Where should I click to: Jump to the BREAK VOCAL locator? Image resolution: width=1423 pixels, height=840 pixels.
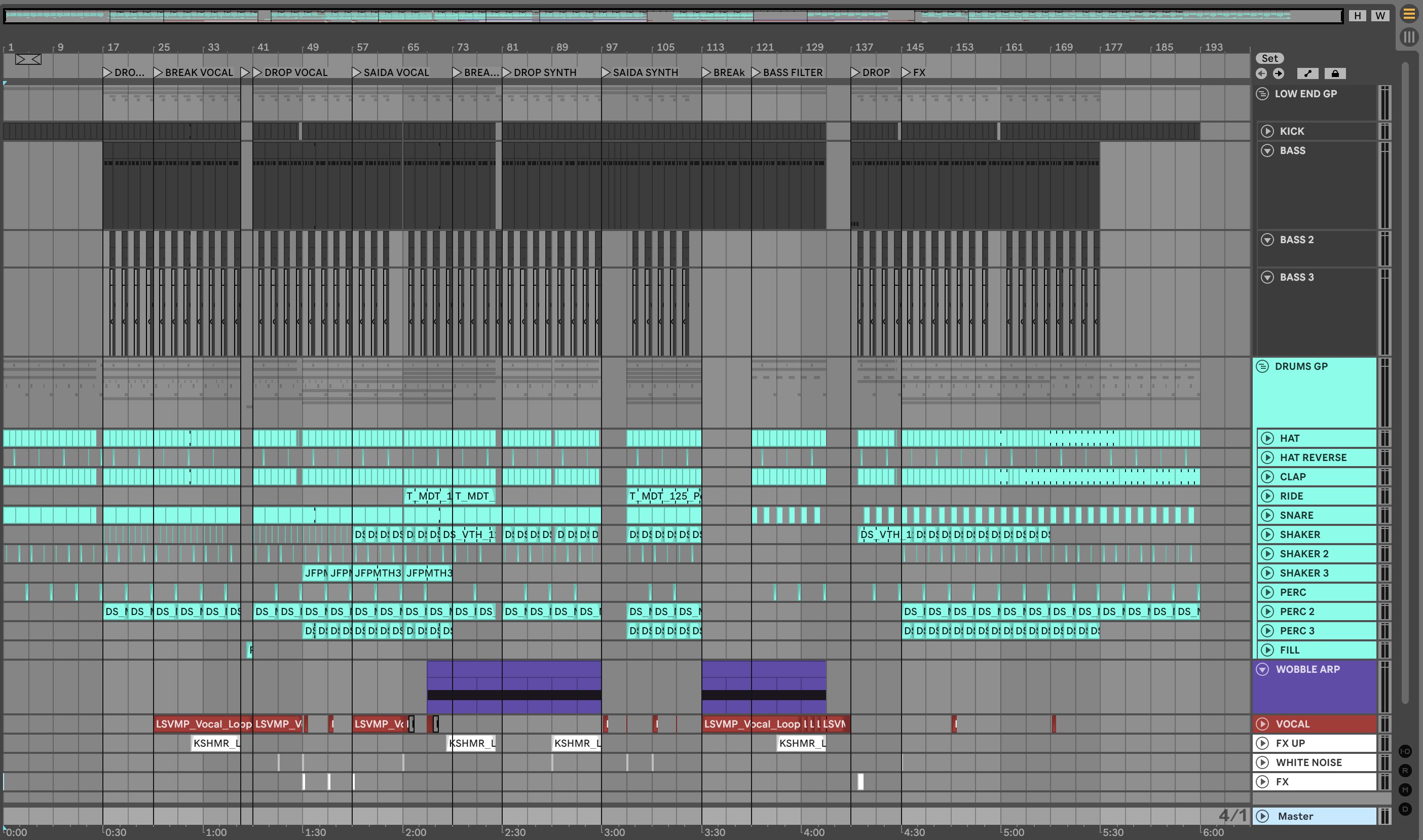(194, 72)
